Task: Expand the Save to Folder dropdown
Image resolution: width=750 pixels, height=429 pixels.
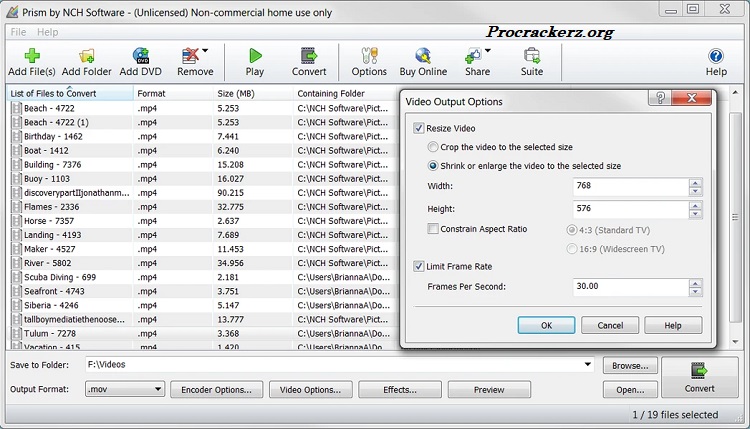Action: (x=587, y=365)
